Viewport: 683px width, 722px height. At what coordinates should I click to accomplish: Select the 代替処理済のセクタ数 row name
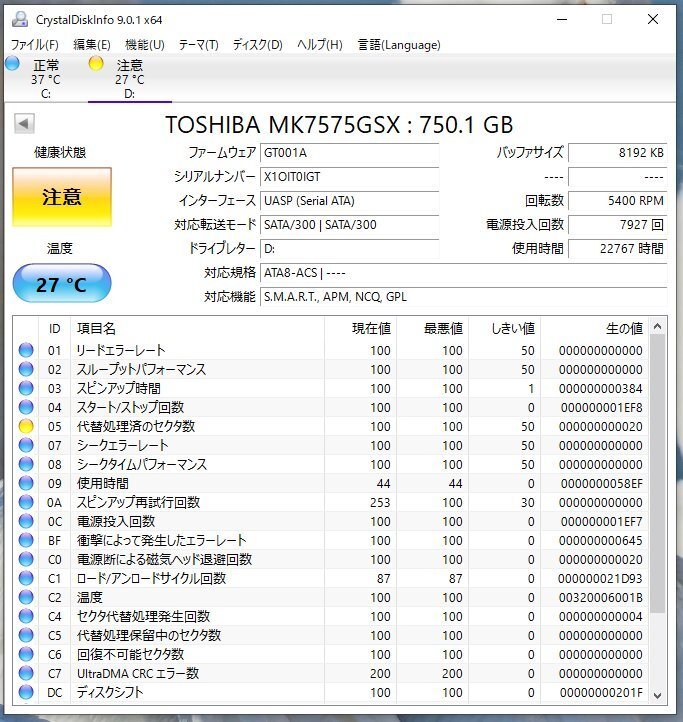[136, 426]
